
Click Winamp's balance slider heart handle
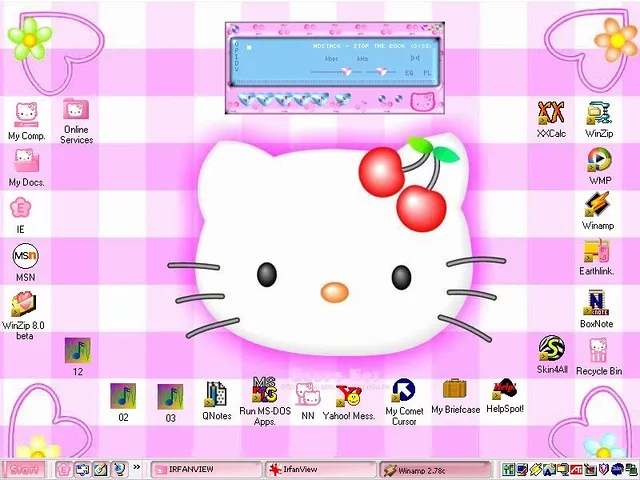coord(382,71)
